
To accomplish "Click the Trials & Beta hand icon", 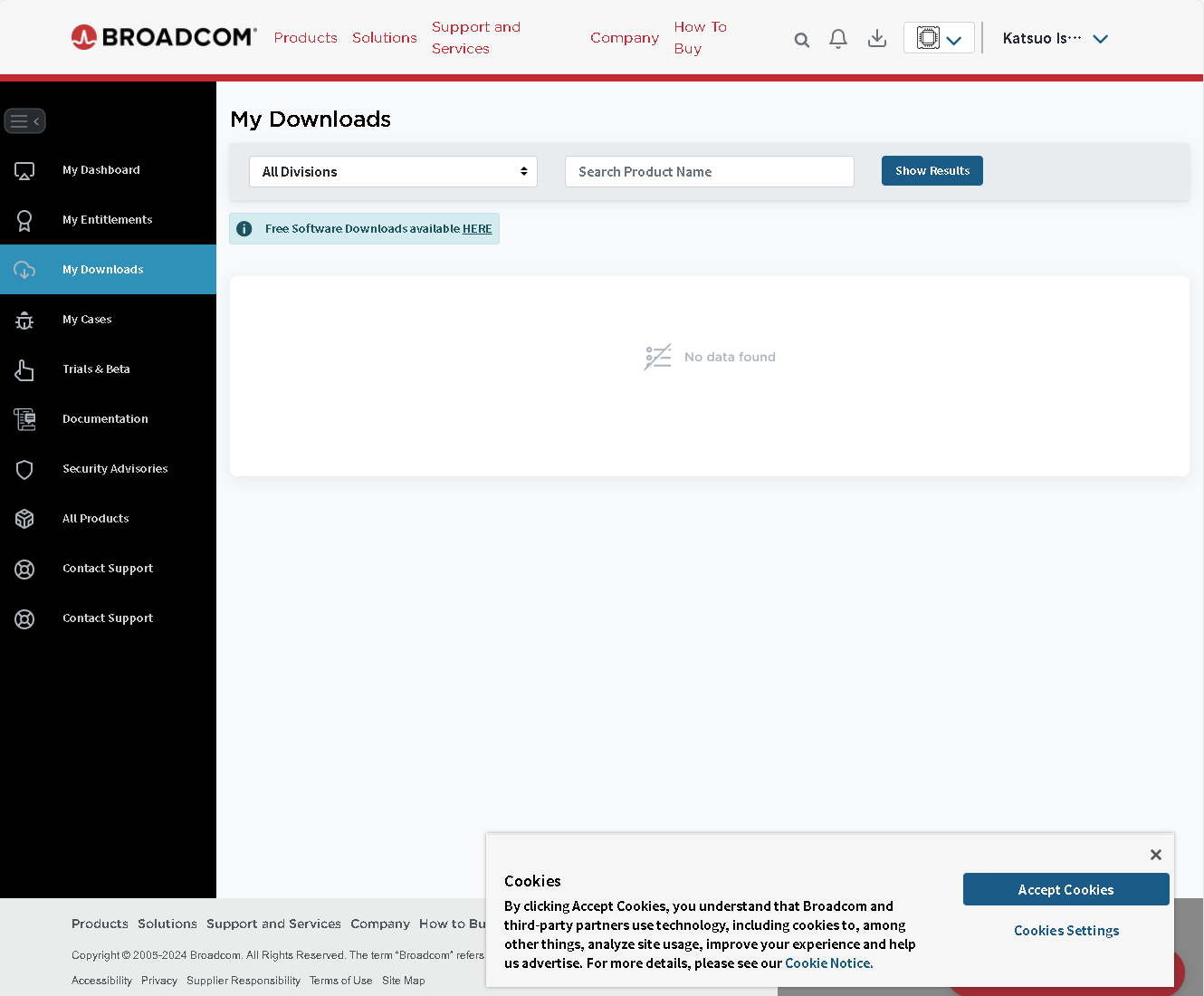I will pos(24,369).
